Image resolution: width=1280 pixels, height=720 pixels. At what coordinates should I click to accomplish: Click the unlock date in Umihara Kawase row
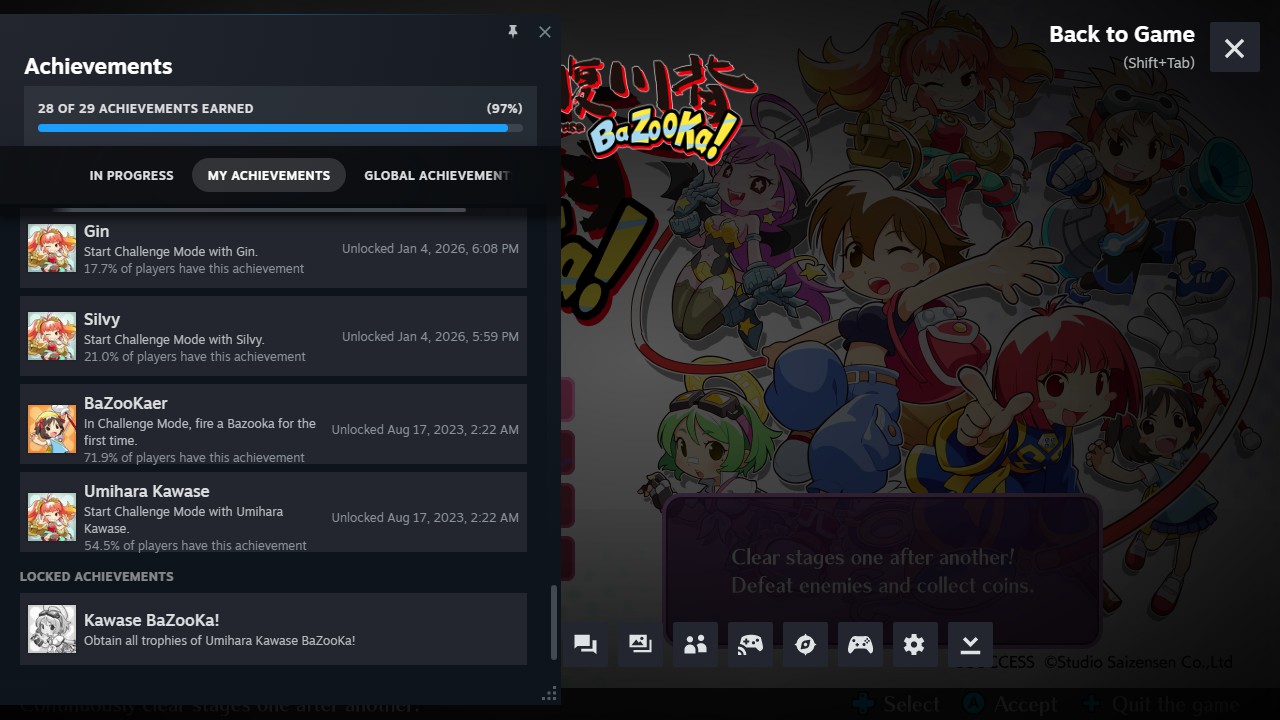click(x=425, y=517)
